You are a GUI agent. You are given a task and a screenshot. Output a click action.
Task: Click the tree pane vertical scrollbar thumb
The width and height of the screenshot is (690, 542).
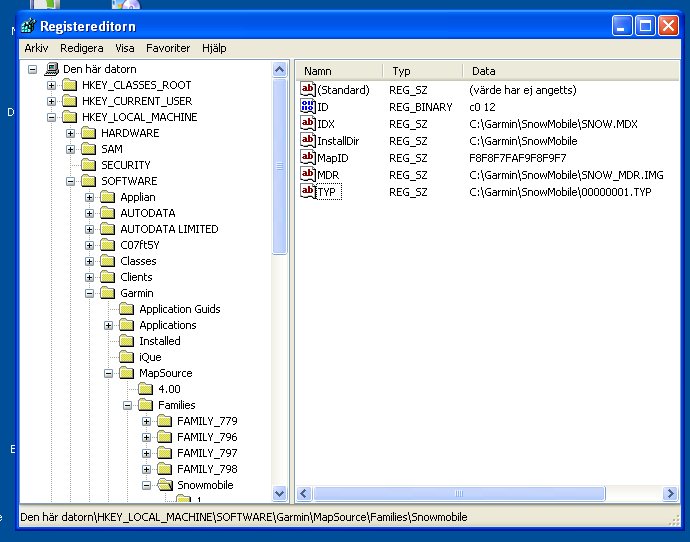tap(279, 166)
